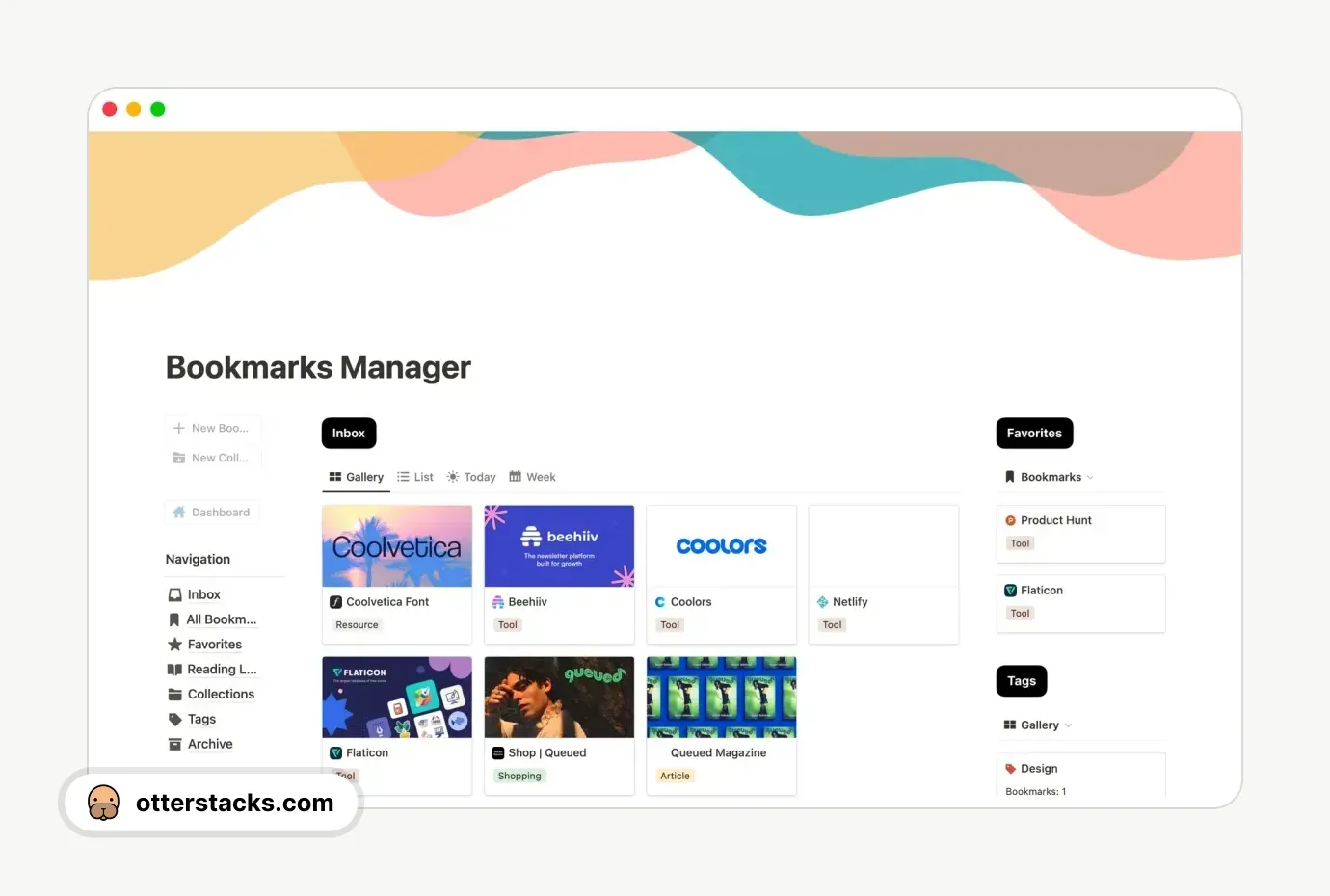This screenshot has width=1330, height=896.
Task: Click the folder icon beside Collections
Action: pos(175,695)
